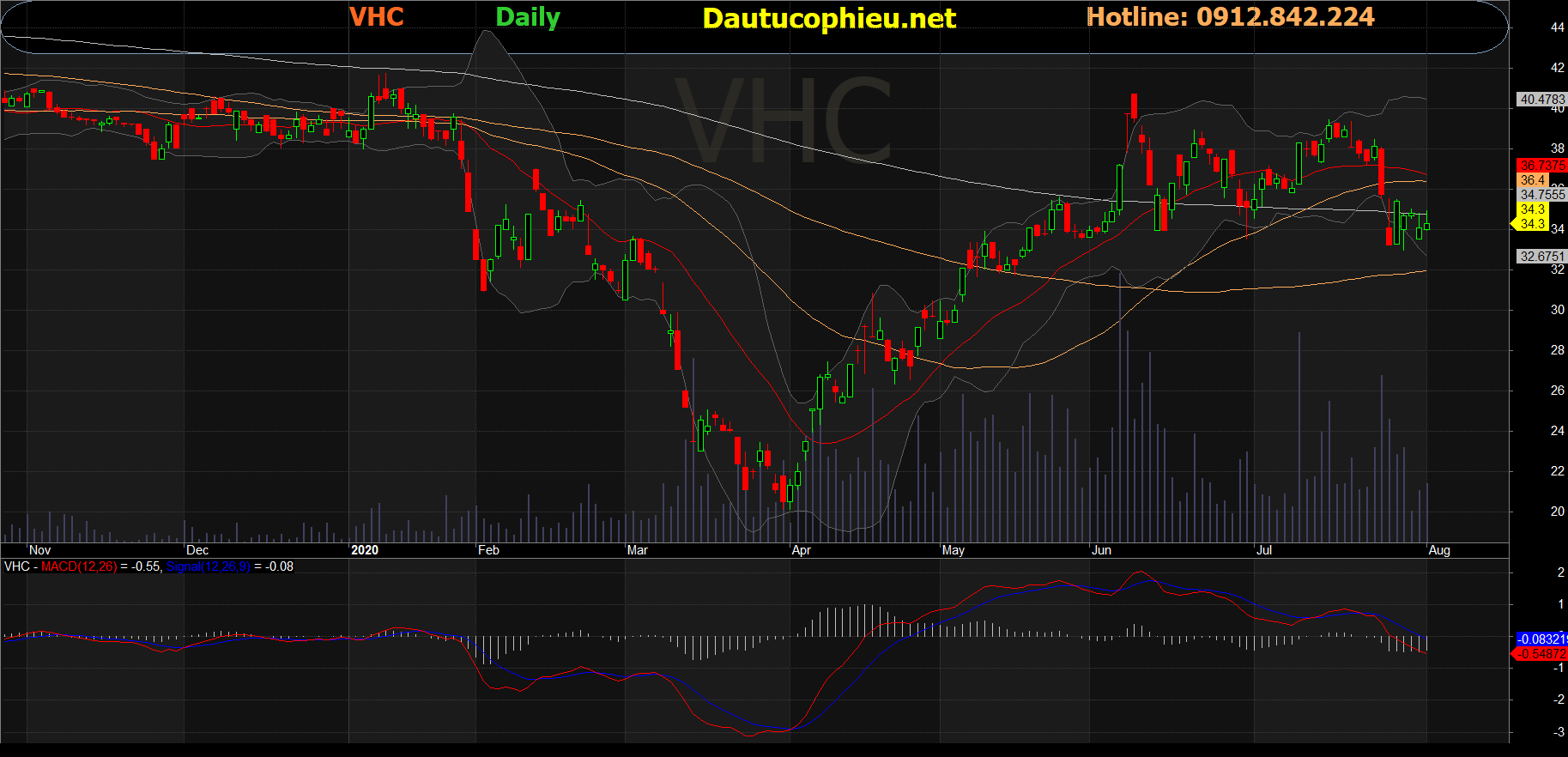This screenshot has height=757, width=1568.
Task: Click the large VHC watermark in the chart
Action: point(784,120)
